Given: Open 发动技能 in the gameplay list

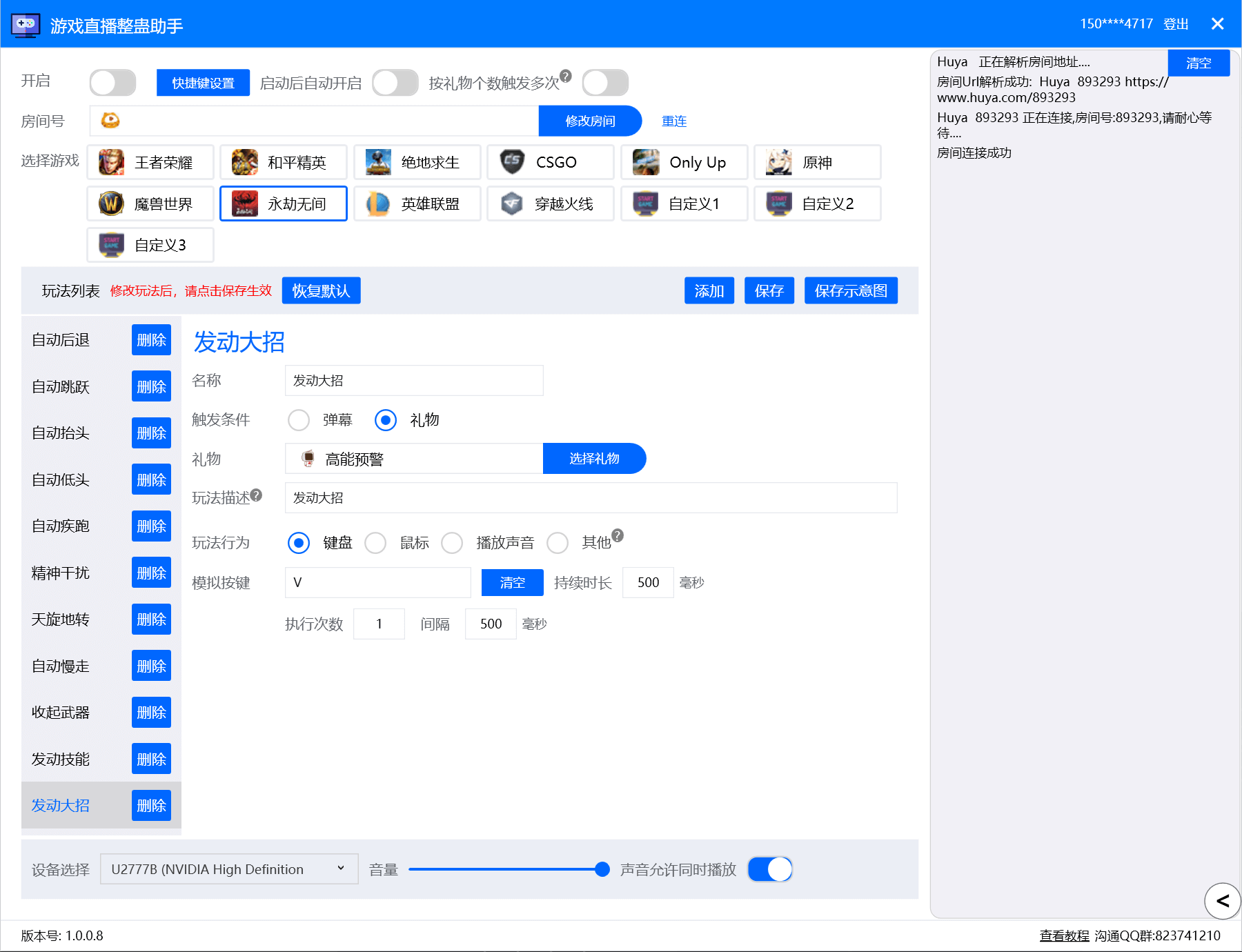Looking at the screenshot, I should click(61, 760).
